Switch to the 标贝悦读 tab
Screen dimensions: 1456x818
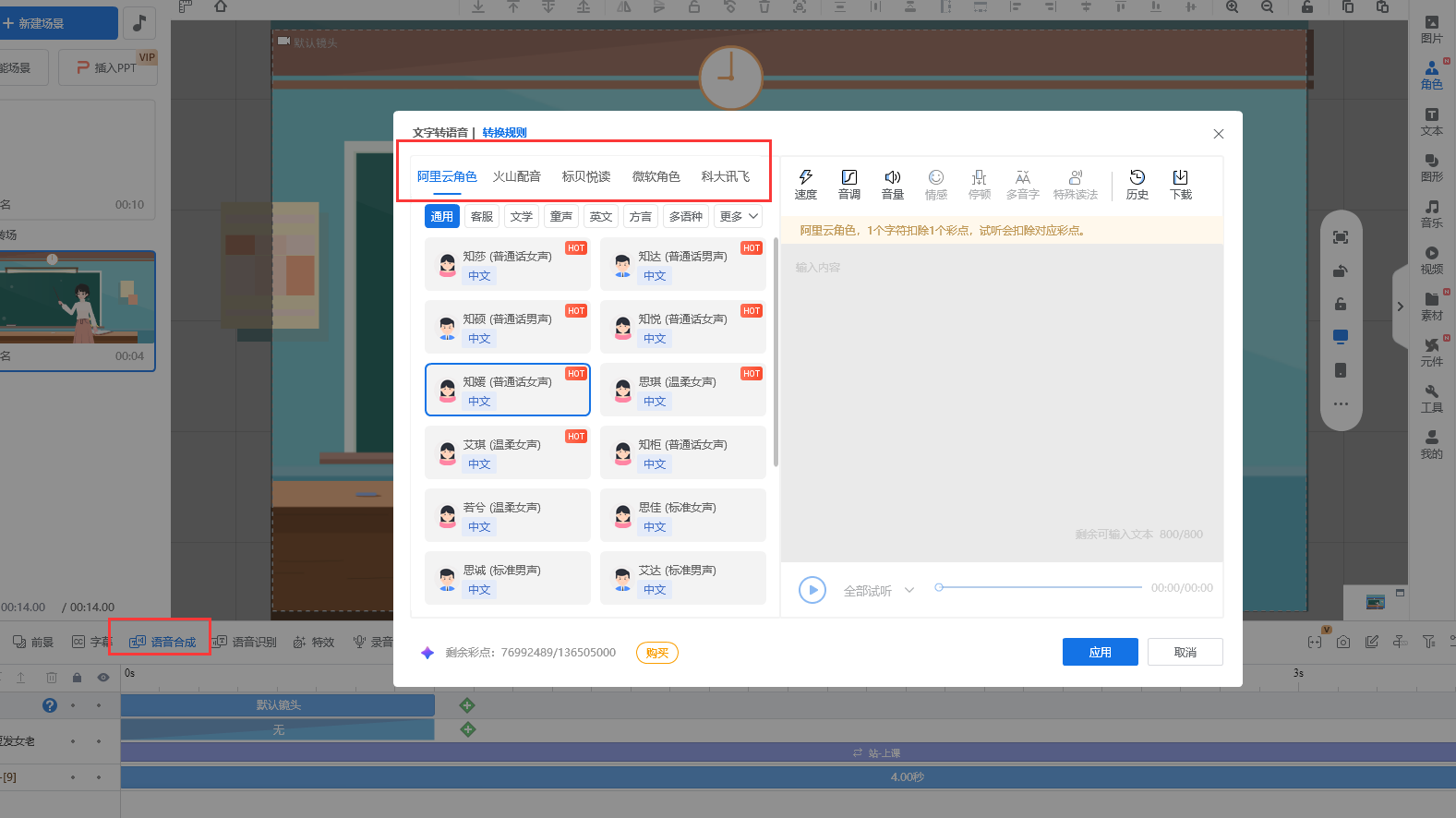coord(586,176)
